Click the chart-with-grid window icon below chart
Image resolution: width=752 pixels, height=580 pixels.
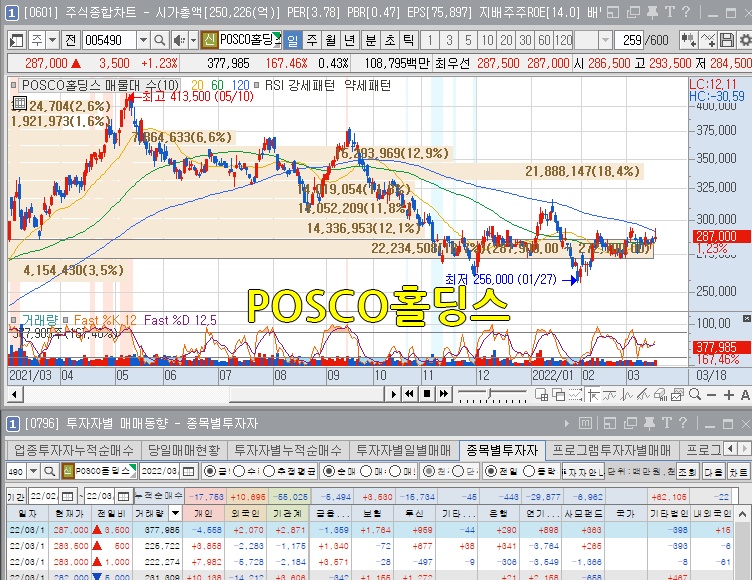tap(541, 395)
